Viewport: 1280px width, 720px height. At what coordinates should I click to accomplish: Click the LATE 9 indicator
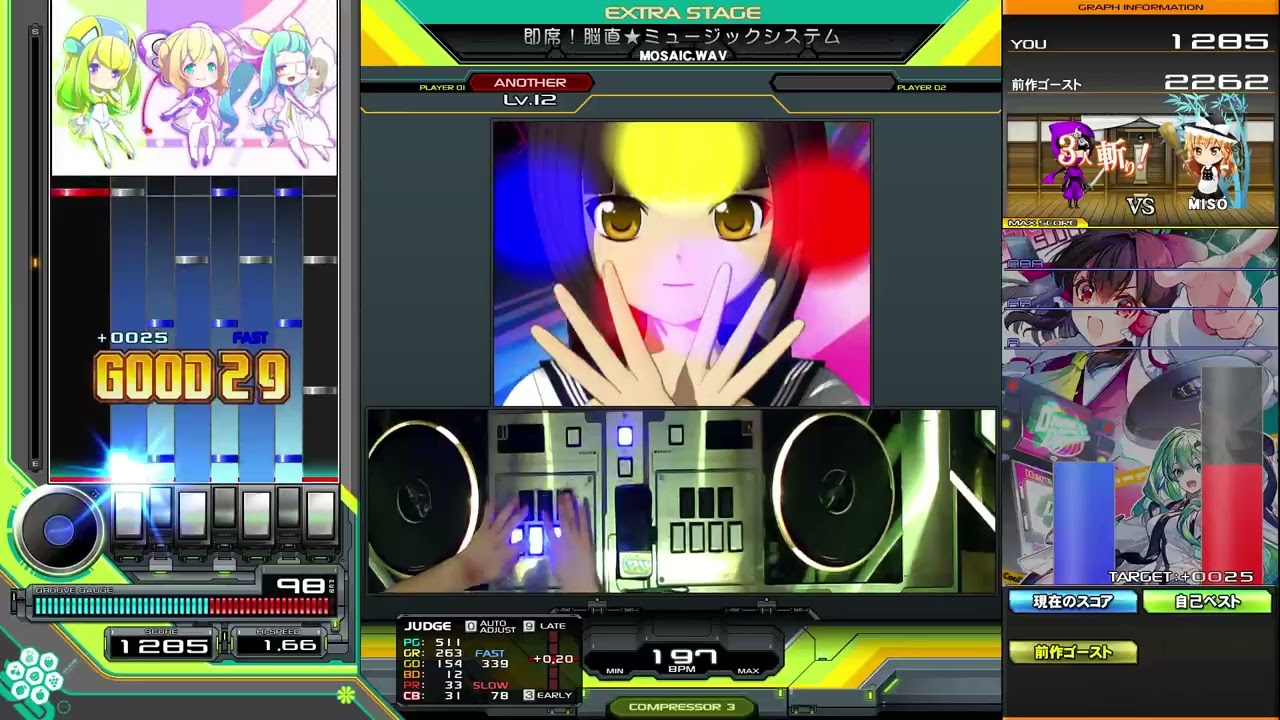[x=545, y=626]
